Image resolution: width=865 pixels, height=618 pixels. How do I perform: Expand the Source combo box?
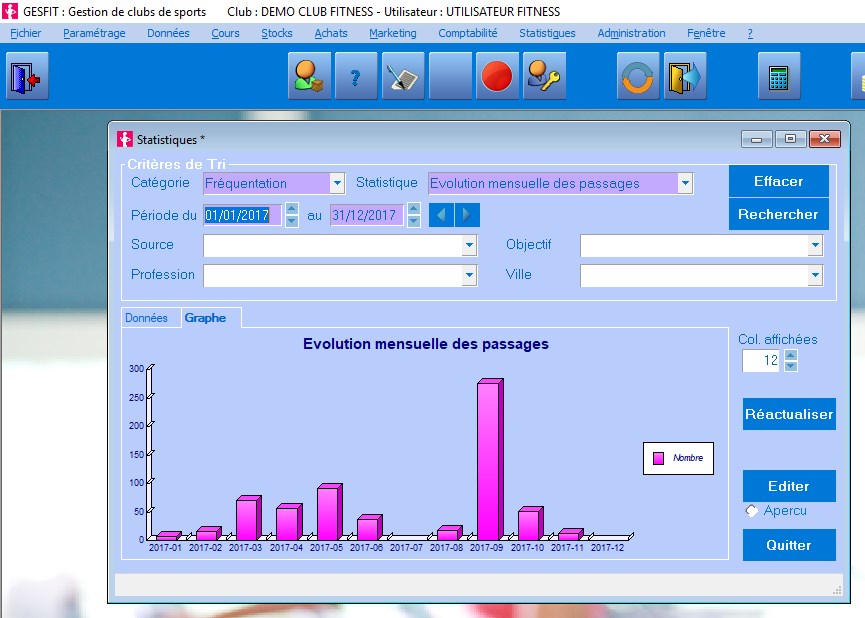pyautogui.click(x=469, y=245)
